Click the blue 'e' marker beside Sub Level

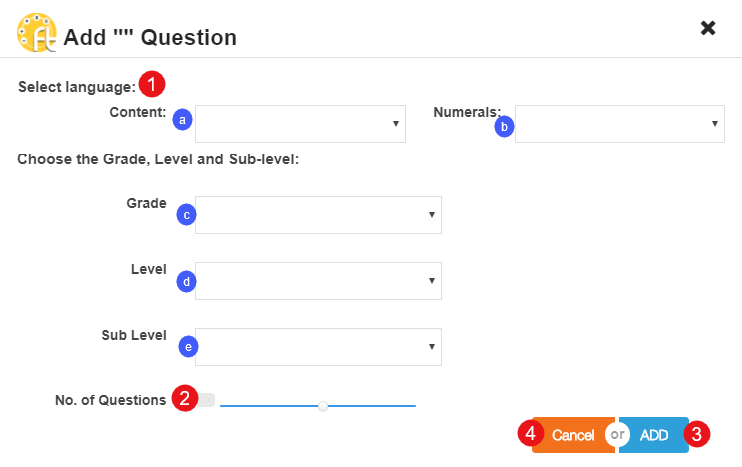[187, 347]
